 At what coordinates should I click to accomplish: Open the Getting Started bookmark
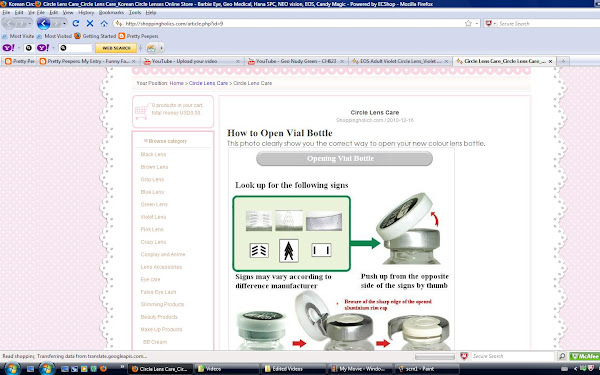coord(95,36)
